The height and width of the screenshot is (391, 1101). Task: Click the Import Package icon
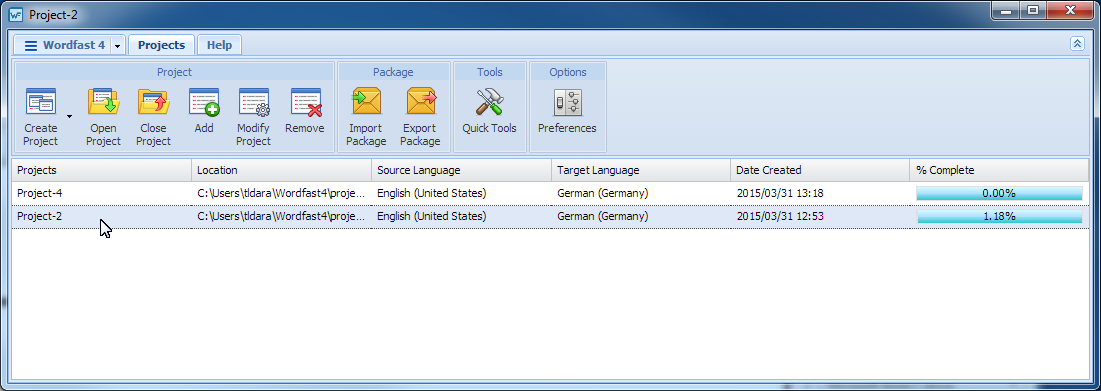pos(366,102)
